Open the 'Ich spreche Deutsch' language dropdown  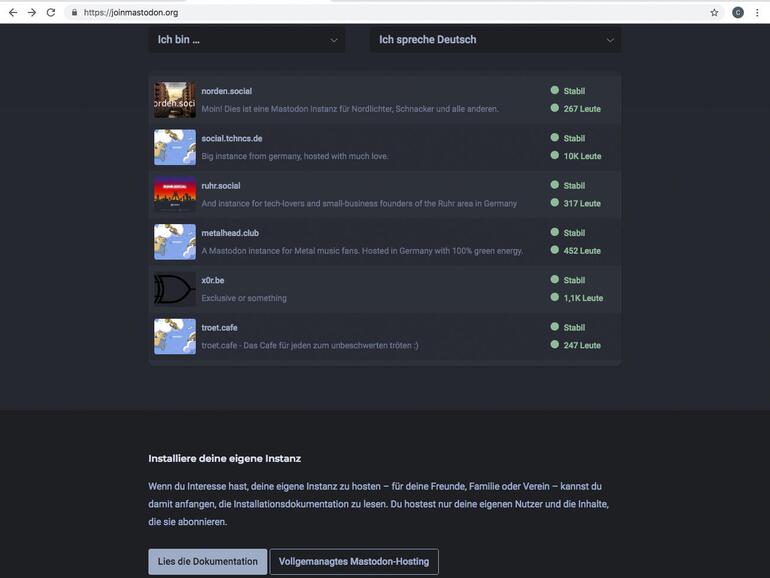tap(495, 40)
